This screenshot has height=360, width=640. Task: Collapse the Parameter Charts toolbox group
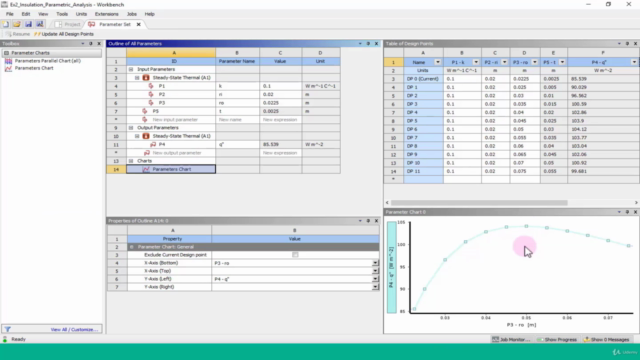click(x=6, y=53)
